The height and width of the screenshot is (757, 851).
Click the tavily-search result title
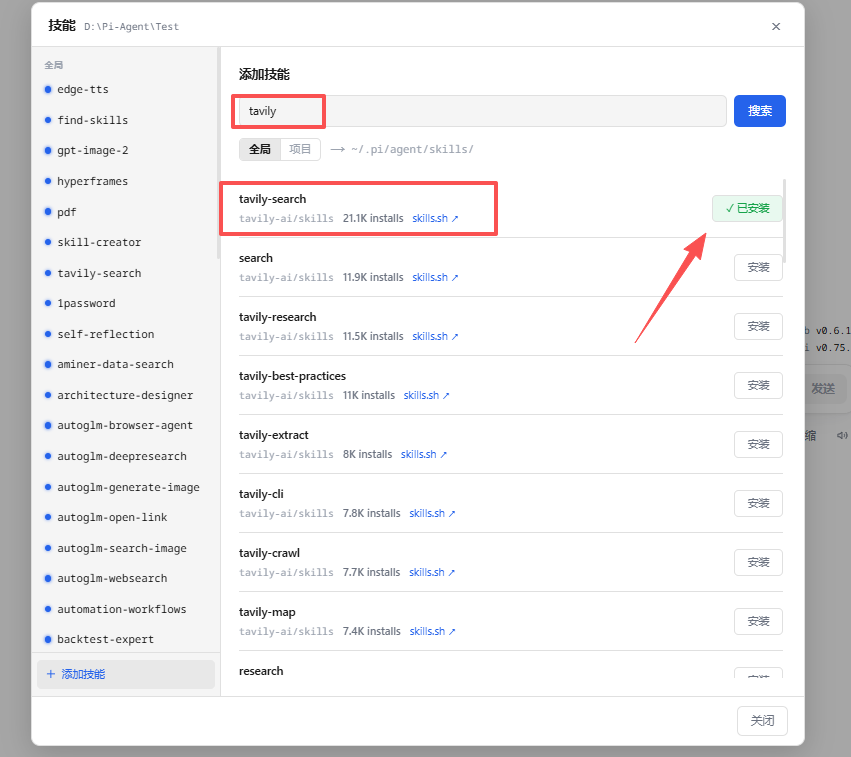[x=272, y=199]
